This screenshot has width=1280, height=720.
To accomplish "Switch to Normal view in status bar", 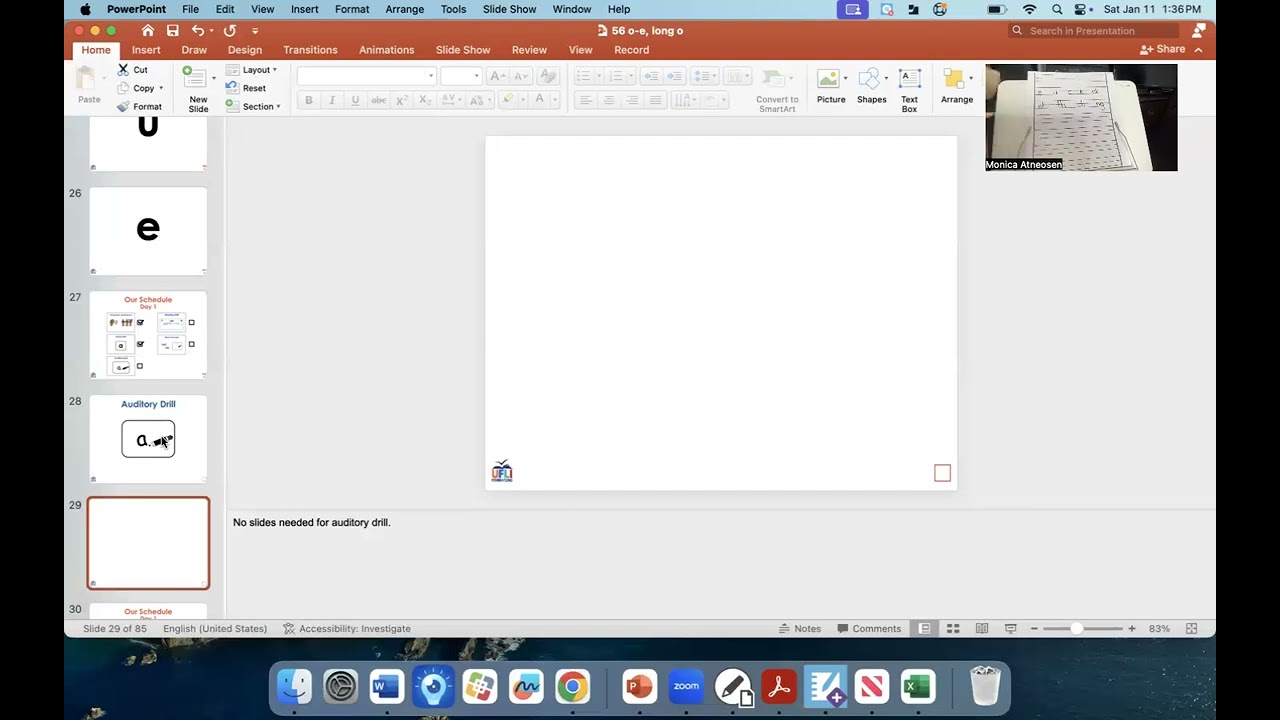I will (x=924, y=629).
